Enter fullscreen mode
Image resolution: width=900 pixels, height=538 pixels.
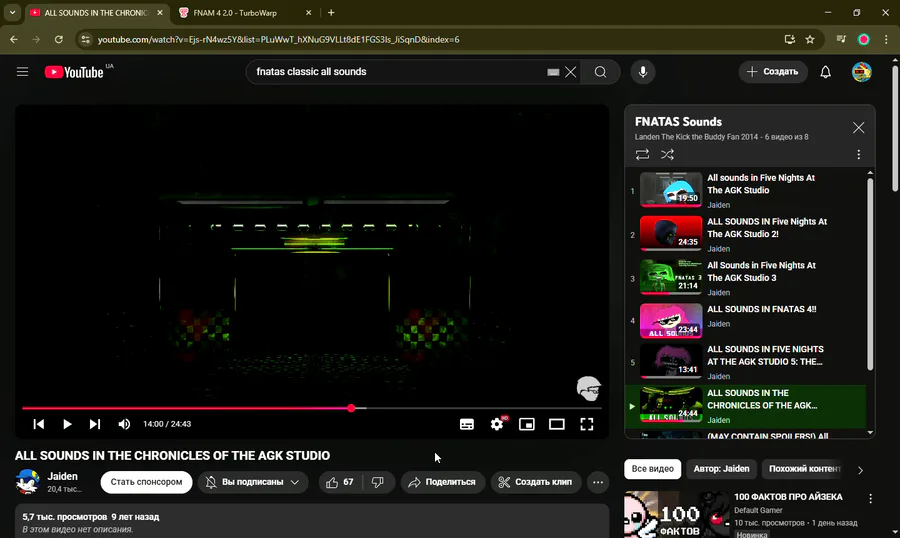(x=587, y=424)
